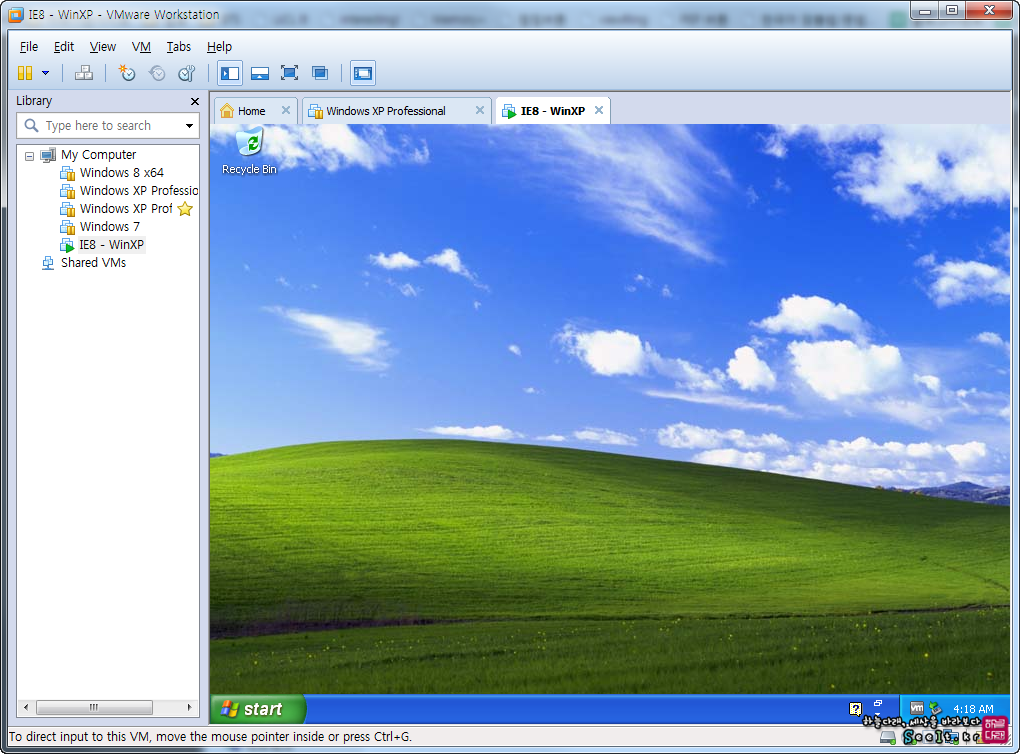Select Shared VMs in the library

(93, 263)
